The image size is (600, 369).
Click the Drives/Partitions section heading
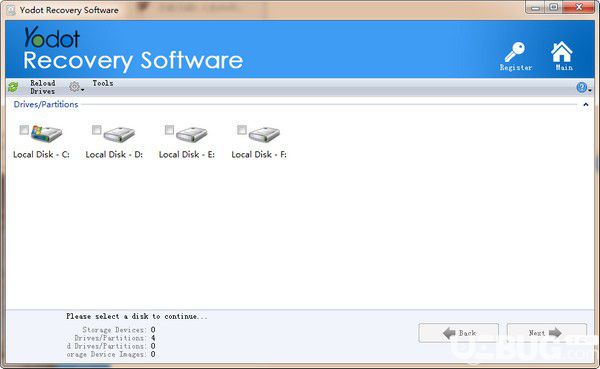(46, 104)
